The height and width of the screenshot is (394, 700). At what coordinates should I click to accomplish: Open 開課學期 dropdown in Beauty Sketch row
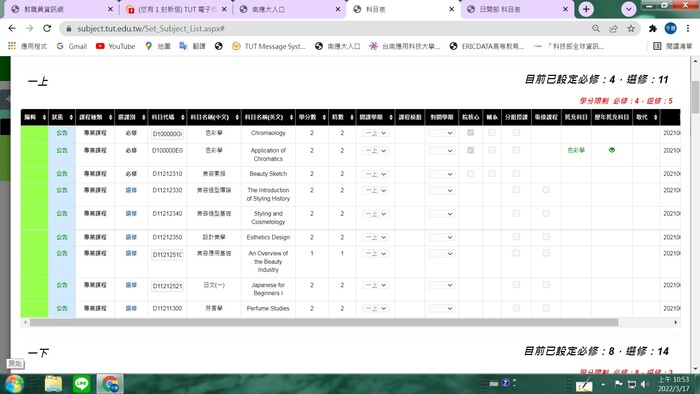click(375, 174)
